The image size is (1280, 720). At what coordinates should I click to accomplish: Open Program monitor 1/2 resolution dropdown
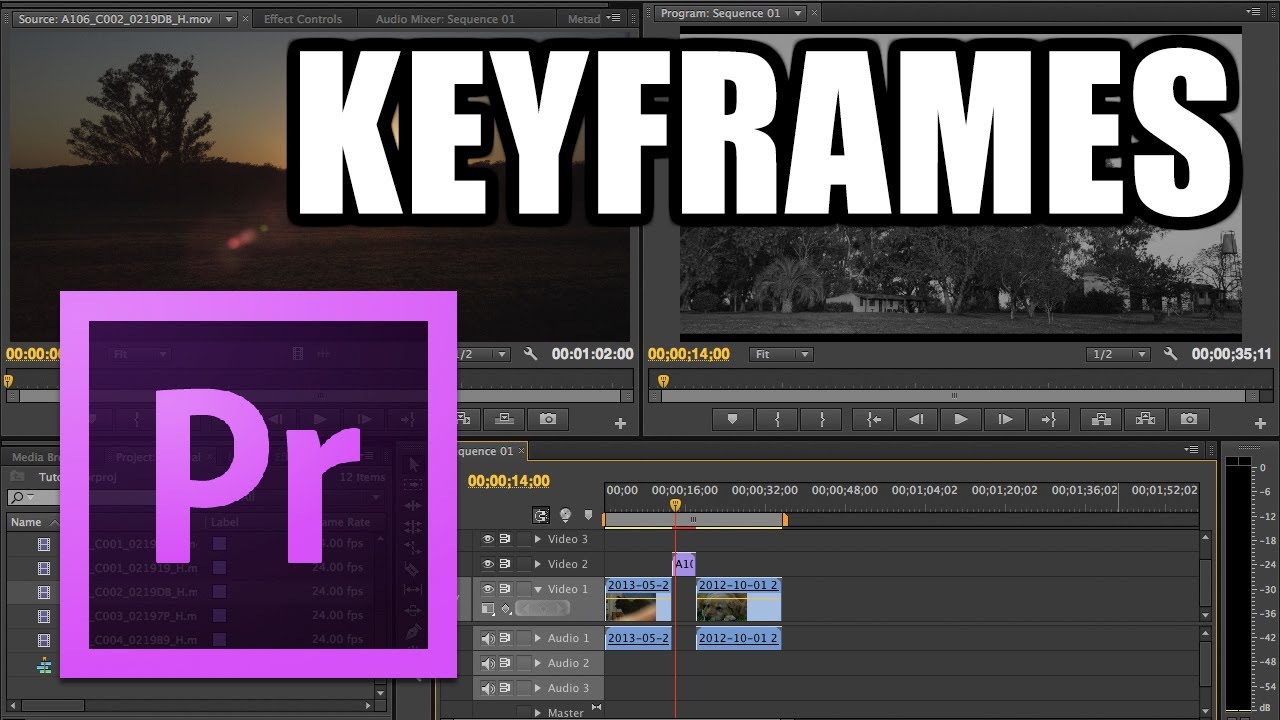click(x=1118, y=354)
